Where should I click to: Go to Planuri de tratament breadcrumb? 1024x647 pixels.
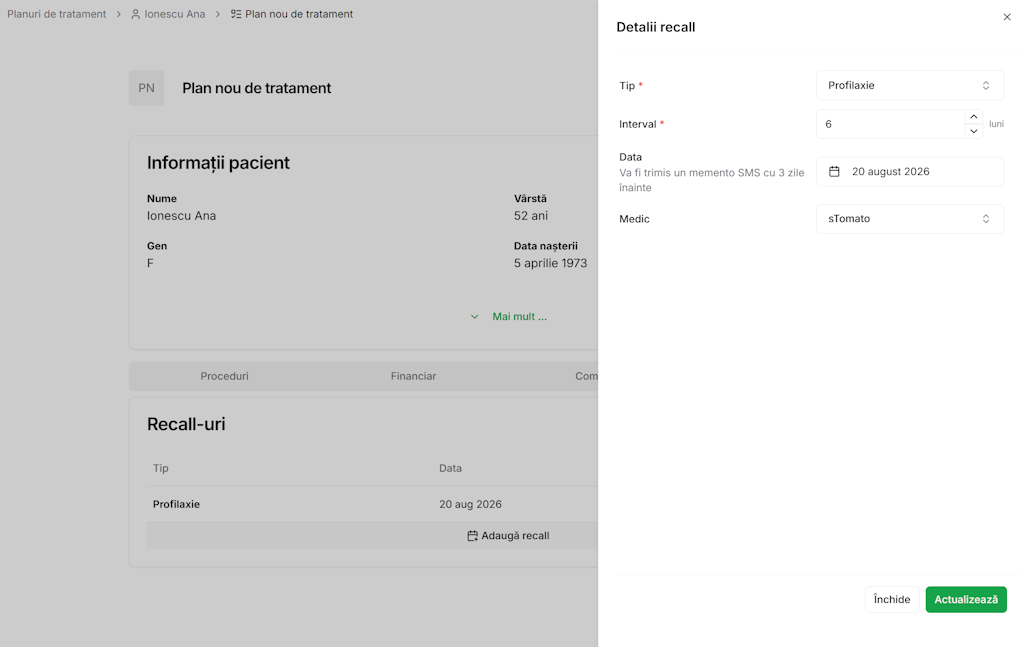pos(57,15)
